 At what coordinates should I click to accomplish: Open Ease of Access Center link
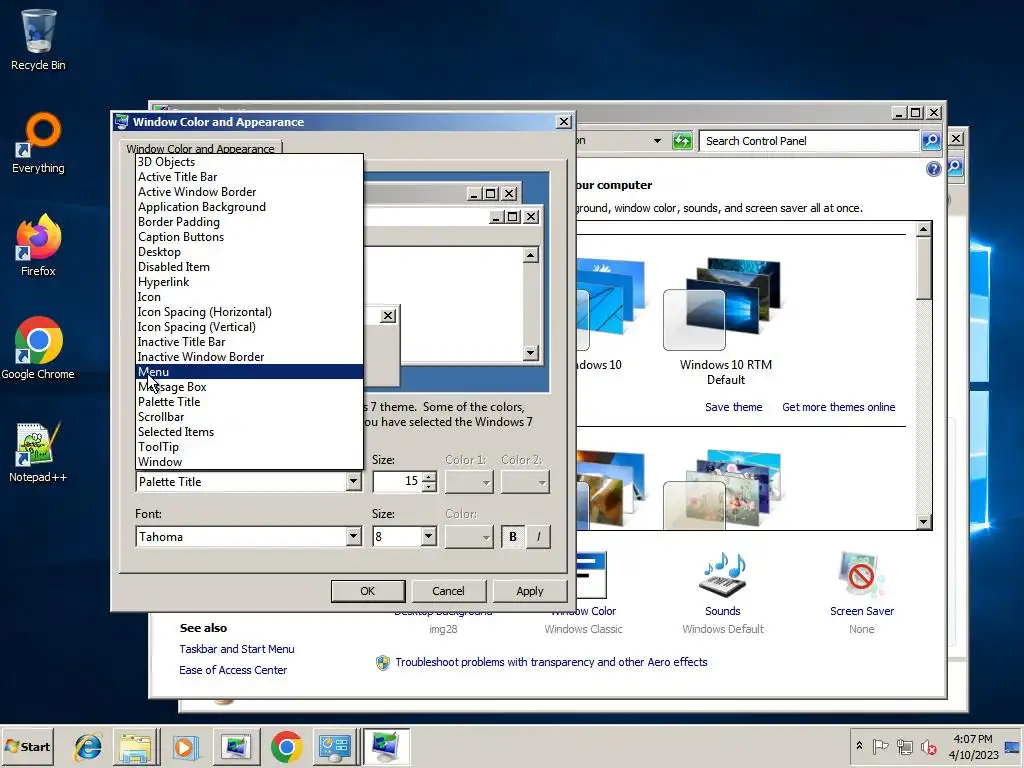tap(233, 670)
